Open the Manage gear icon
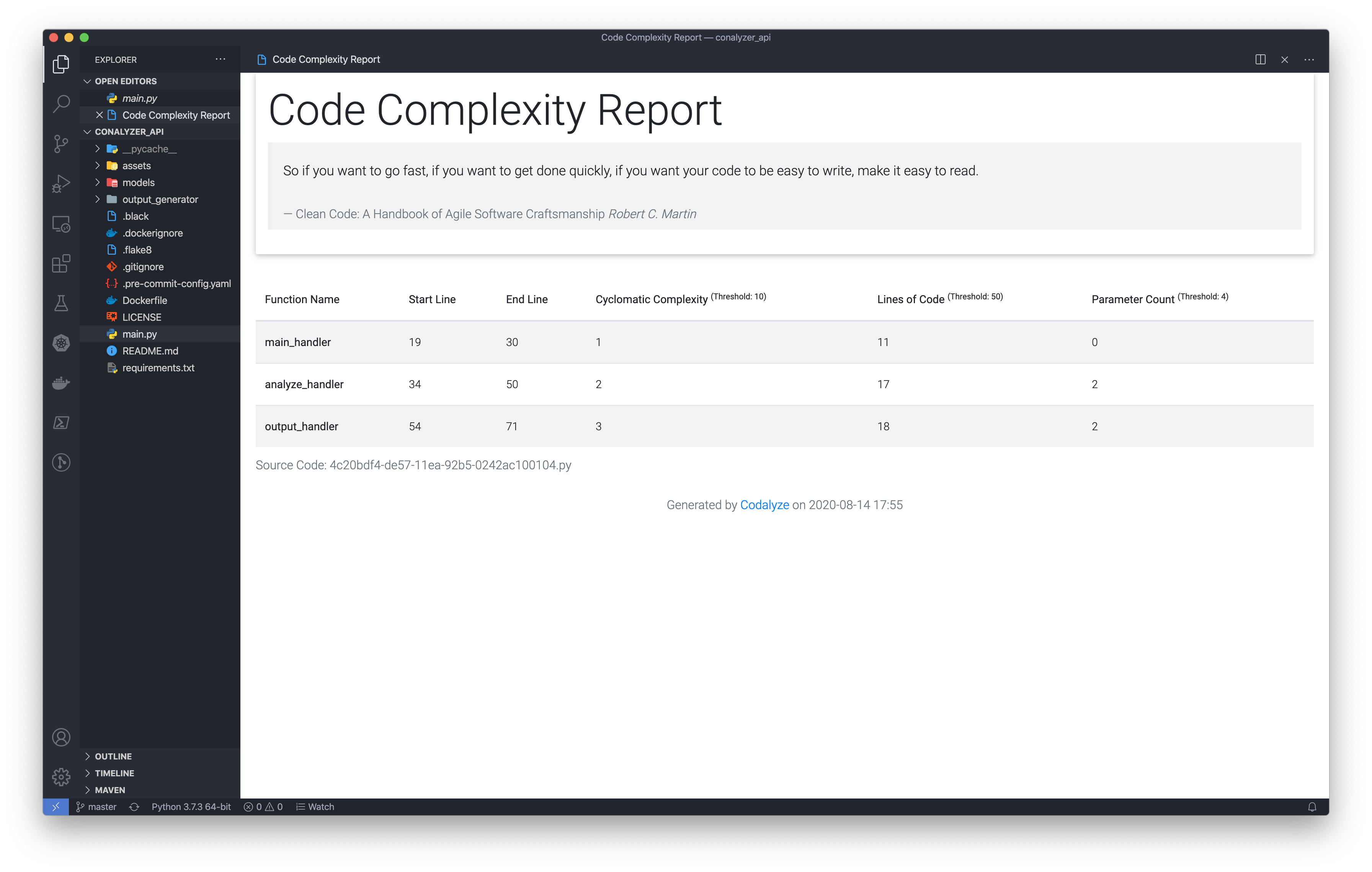1372x872 pixels. coord(61,776)
